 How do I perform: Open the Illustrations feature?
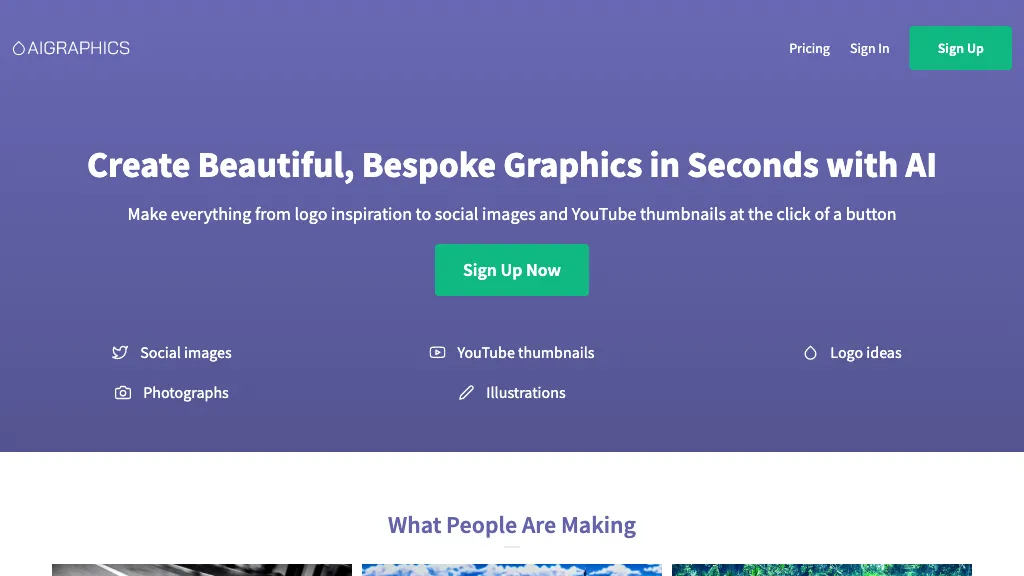(525, 392)
